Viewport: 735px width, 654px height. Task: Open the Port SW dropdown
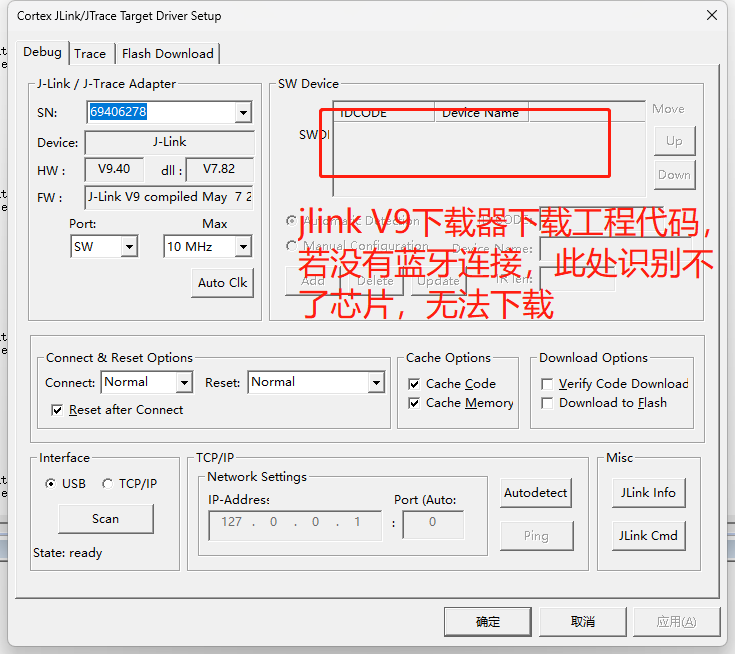129,246
